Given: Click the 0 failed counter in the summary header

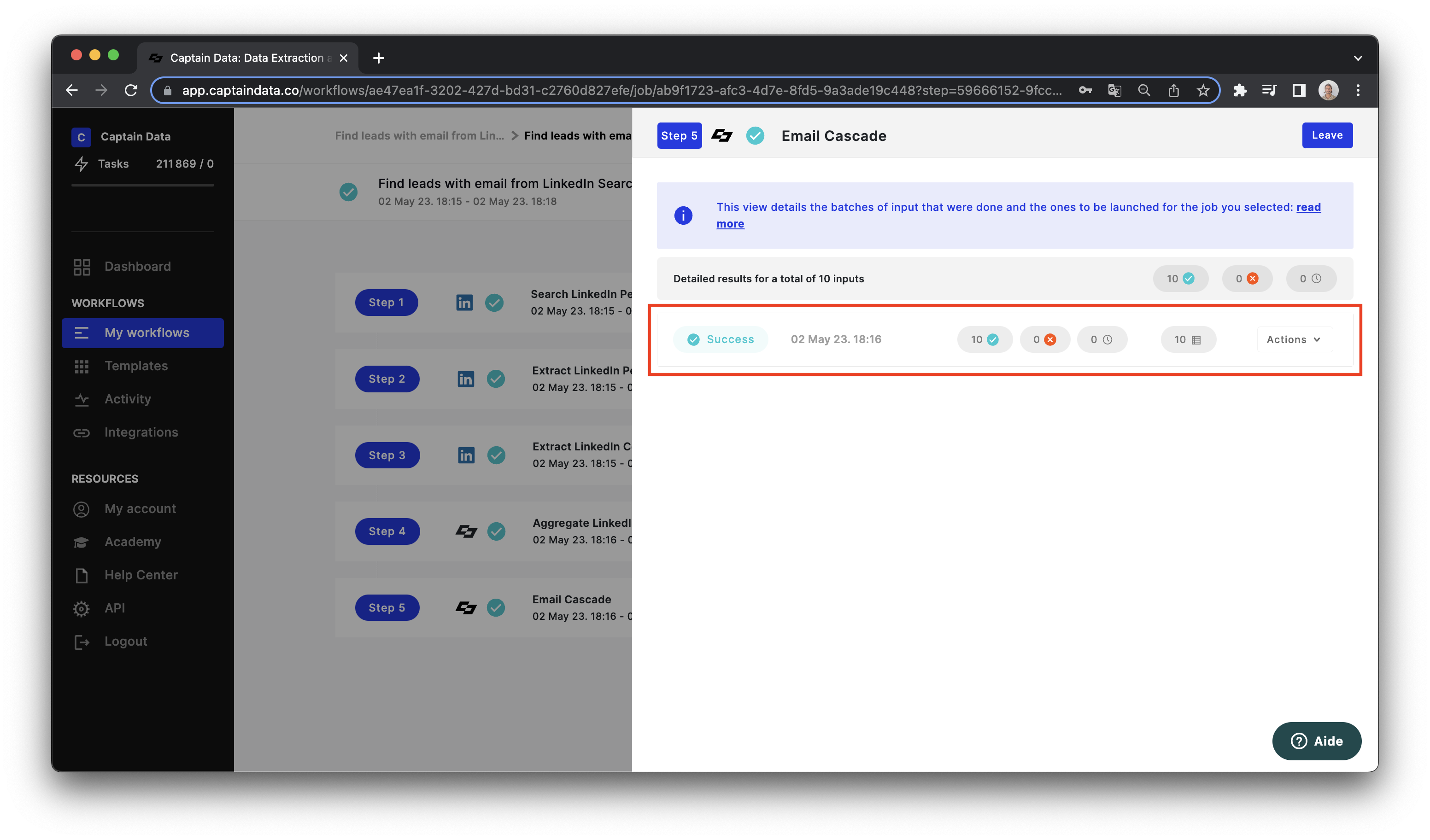Looking at the screenshot, I should tap(1247, 279).
